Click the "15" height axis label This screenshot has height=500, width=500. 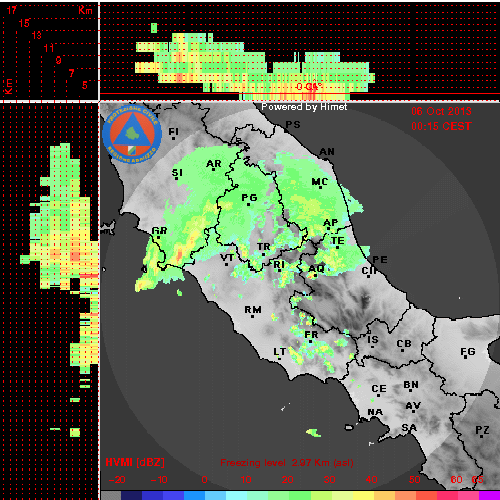24,23
